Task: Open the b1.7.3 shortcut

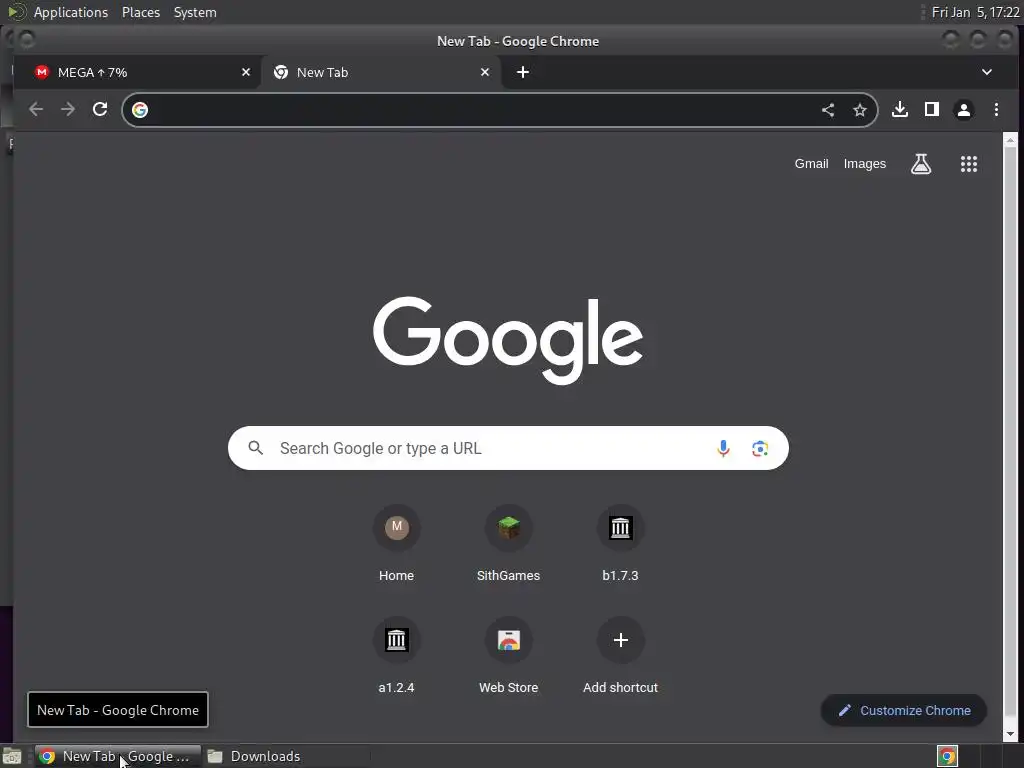Action: click(620, 544)
